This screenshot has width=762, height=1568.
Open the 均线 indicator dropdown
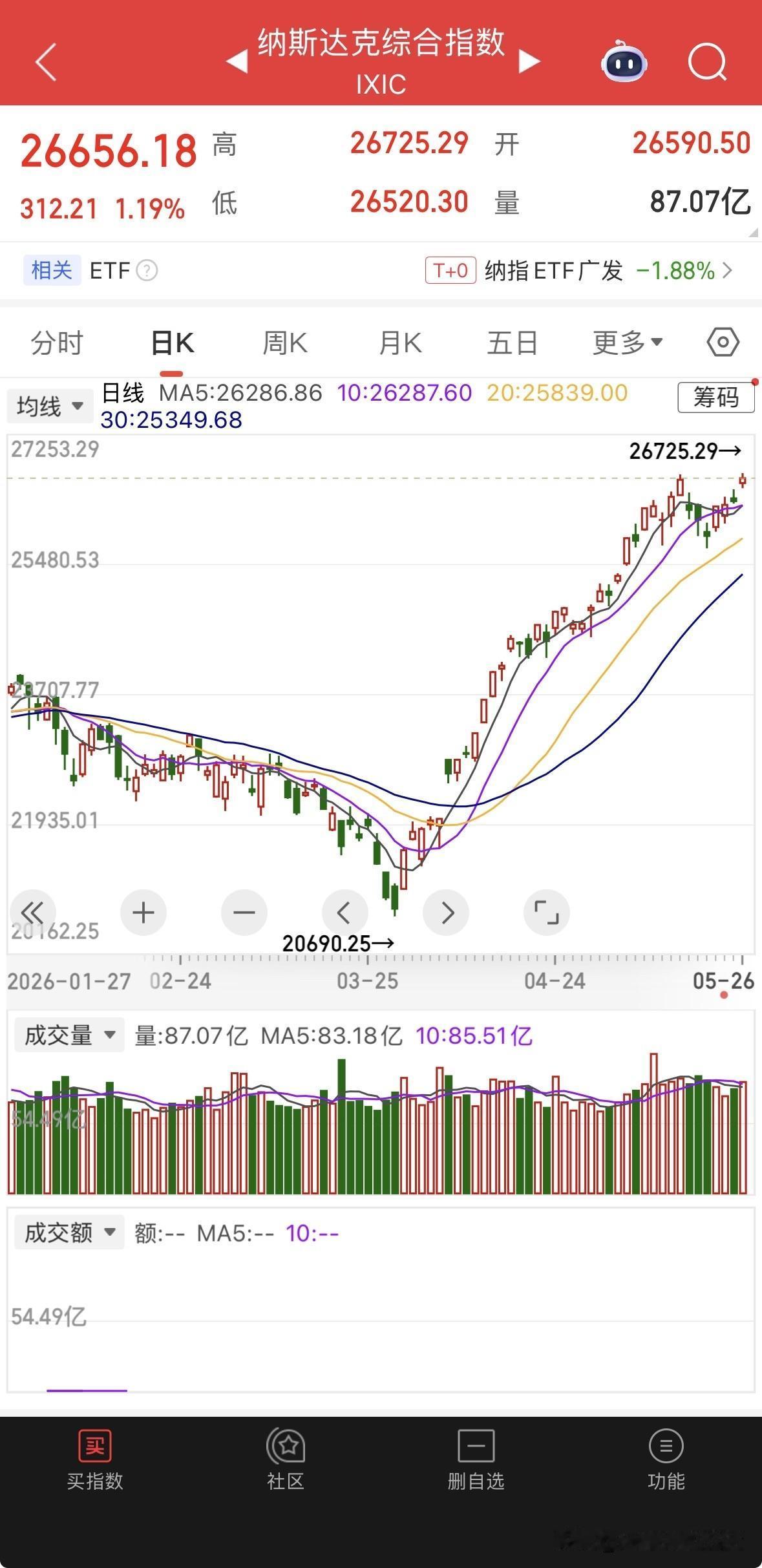coord(50,407)
